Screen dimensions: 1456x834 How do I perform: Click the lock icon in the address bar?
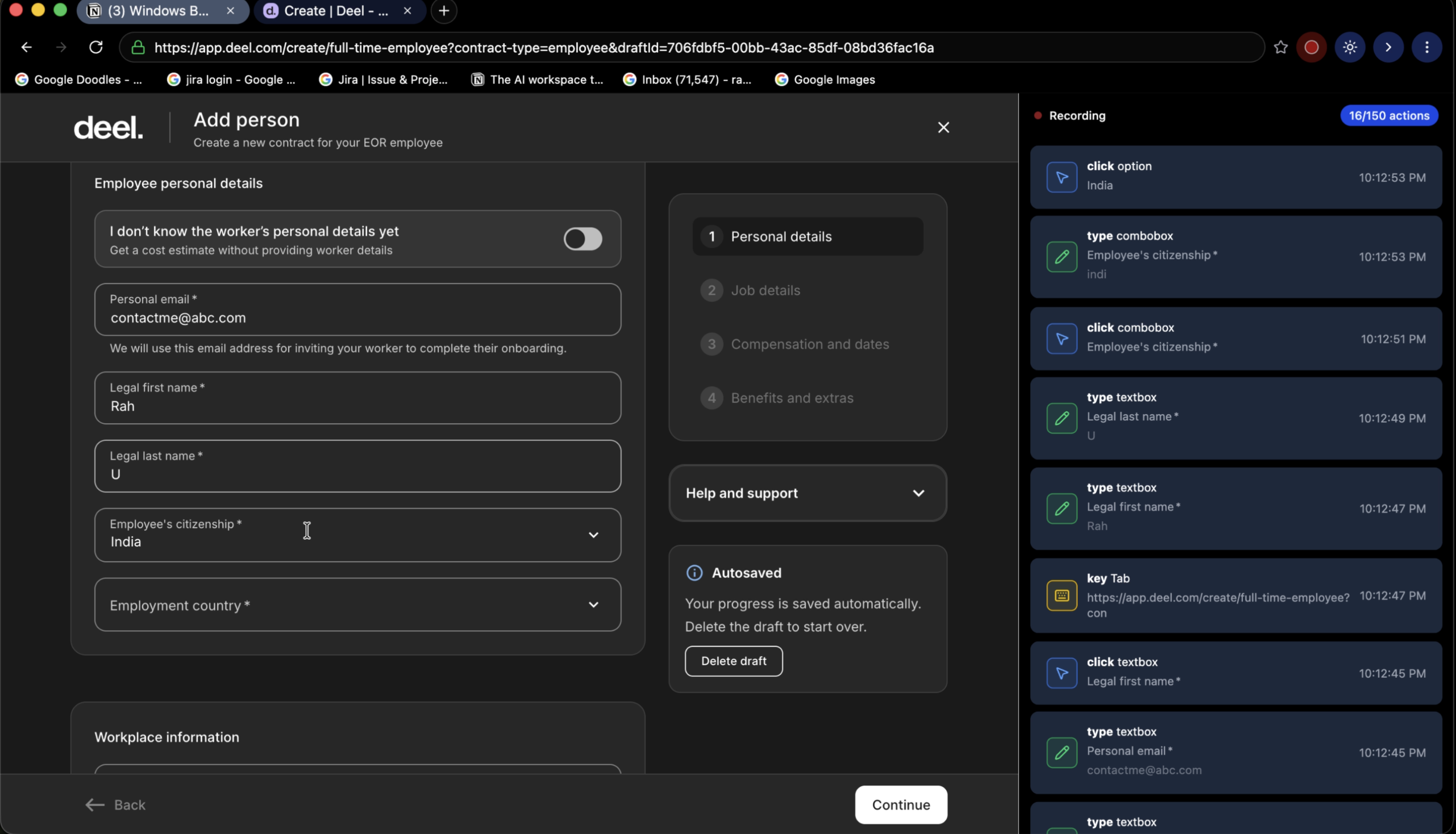coord(138,48)
